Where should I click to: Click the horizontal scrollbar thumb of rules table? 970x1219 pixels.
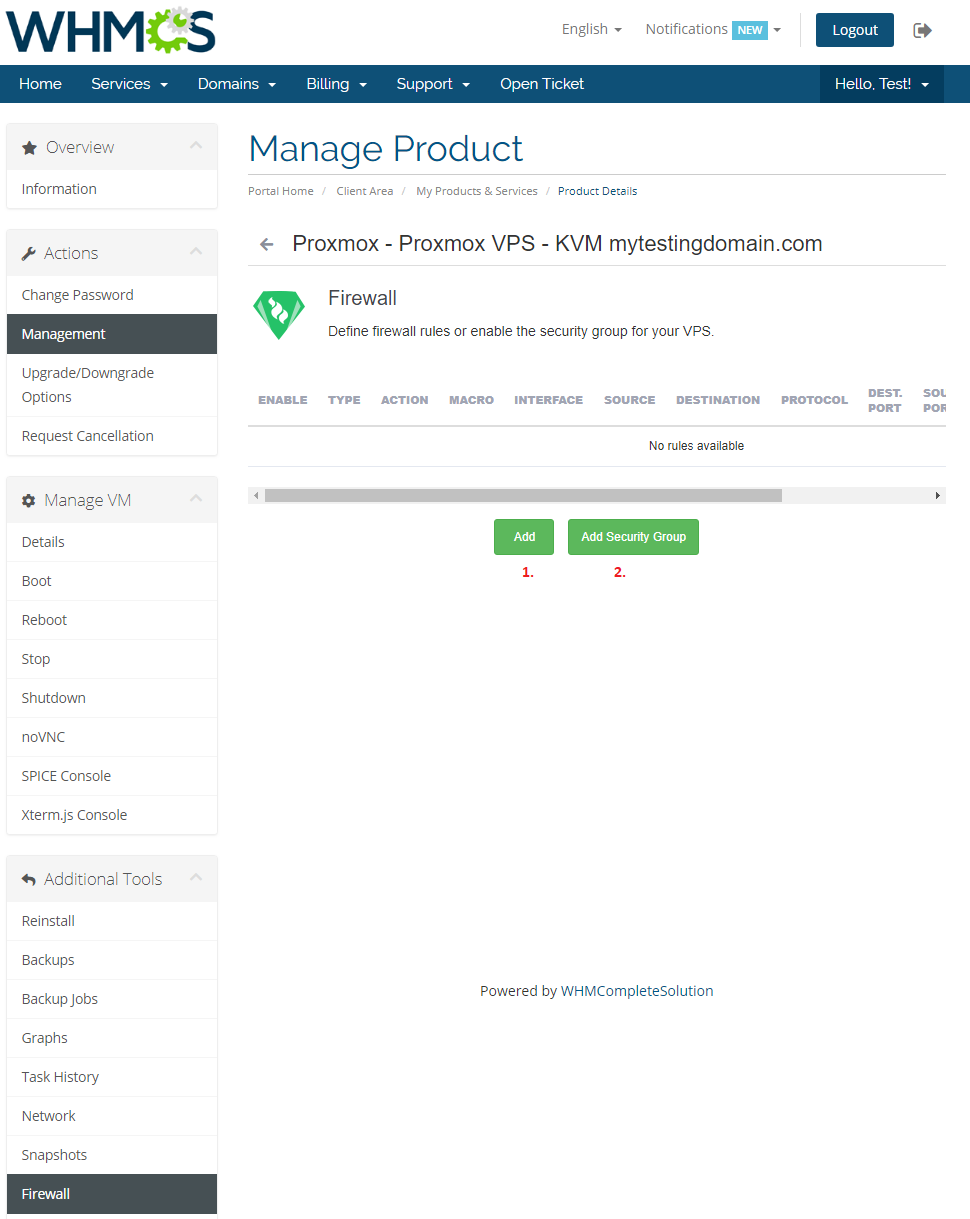tap(523, 495)
